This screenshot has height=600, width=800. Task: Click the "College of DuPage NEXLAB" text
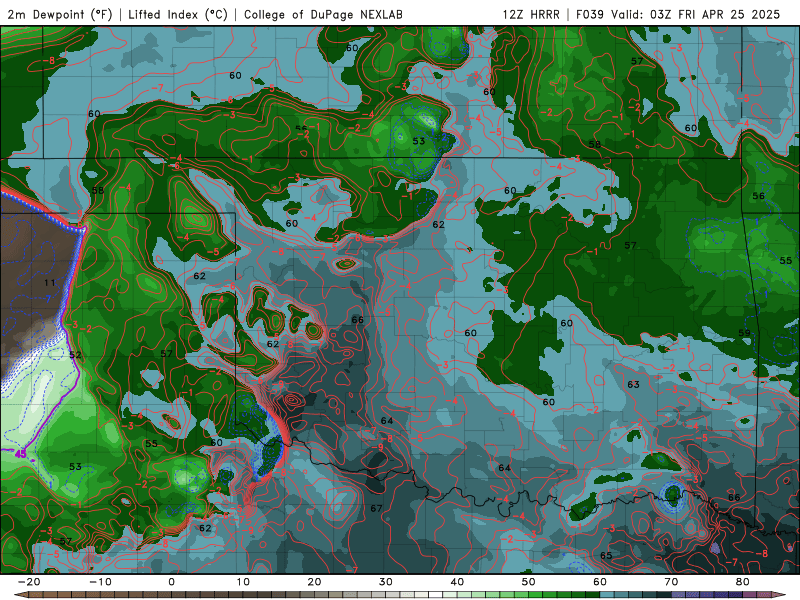click(323, 15)
